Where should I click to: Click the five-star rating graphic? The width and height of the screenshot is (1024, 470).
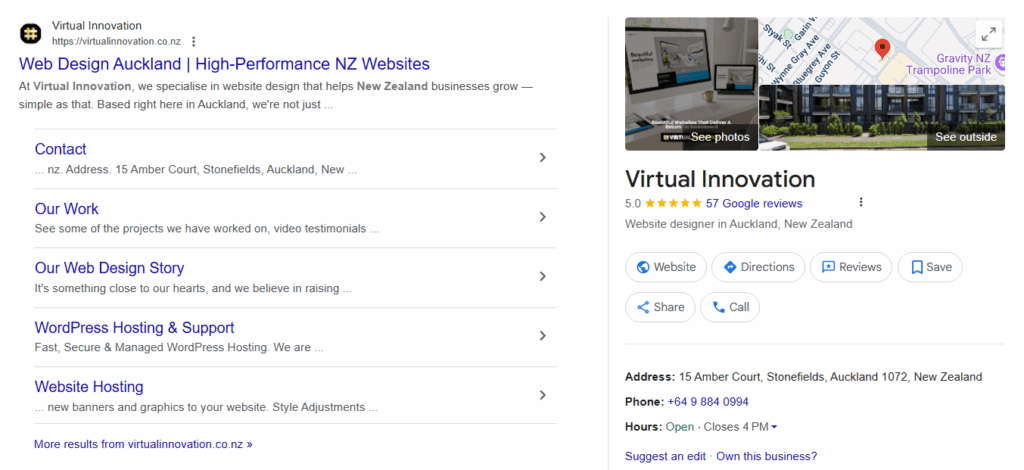[673, 203]
